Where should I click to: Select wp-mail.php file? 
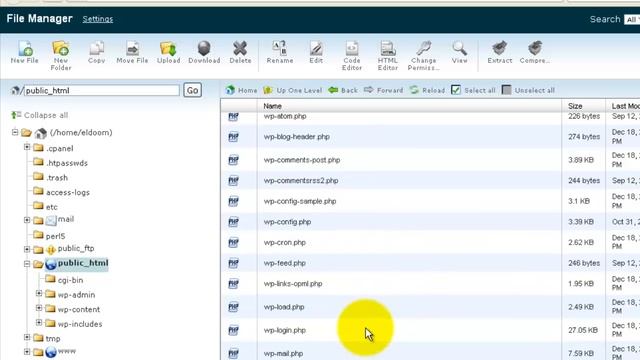[x=283, y=353]
